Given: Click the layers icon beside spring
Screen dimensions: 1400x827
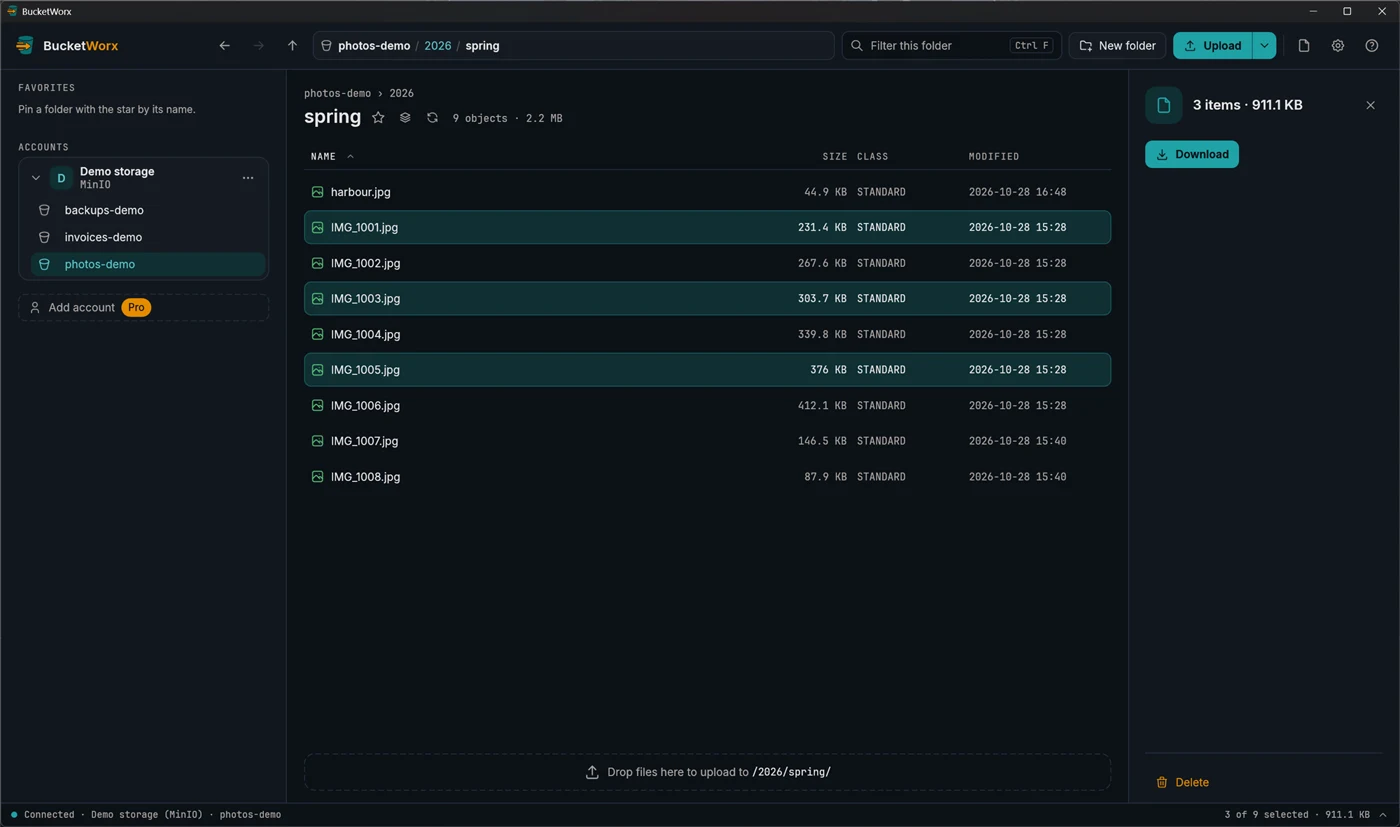Looking at the screenshot, I should click(x=405, y=117).
